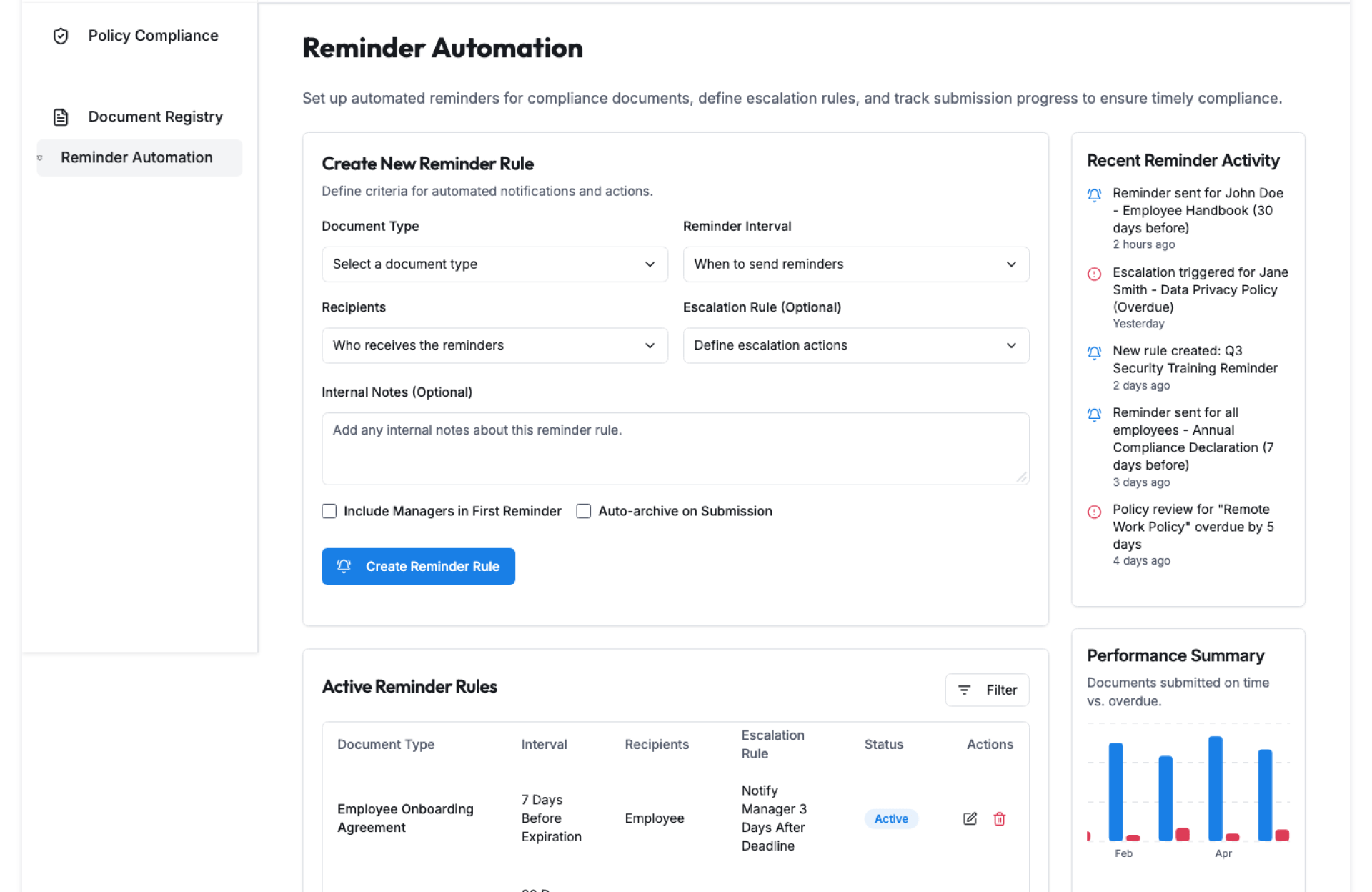Go to Document Registry in sidebar
This screenshot has width=1372, height=892.
(x=155, y=117)
